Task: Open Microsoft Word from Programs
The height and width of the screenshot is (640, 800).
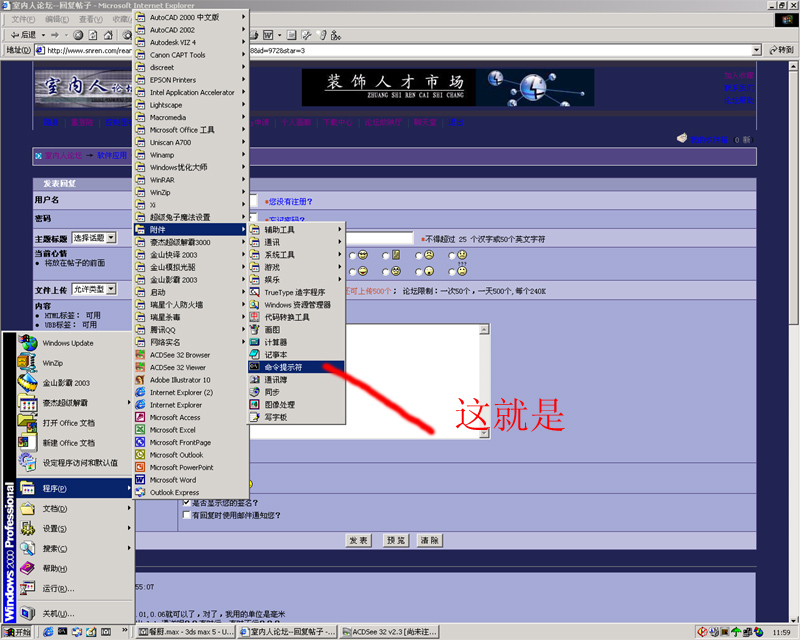Action: pos(191,480)
